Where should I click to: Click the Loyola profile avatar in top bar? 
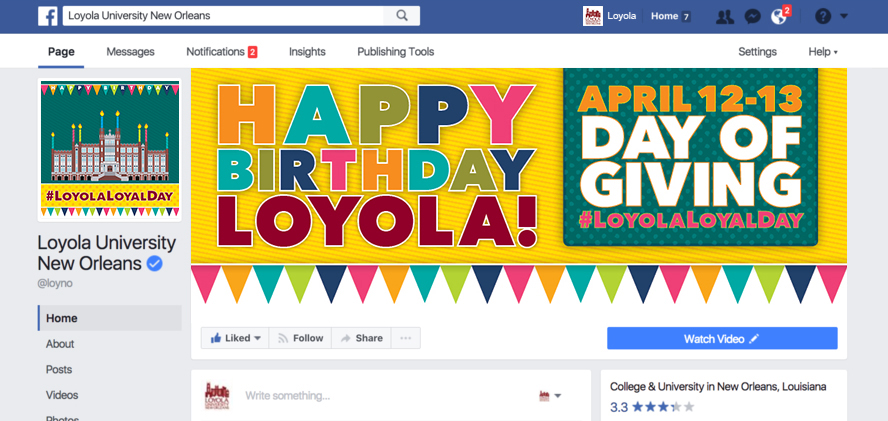tap(592, 16)
